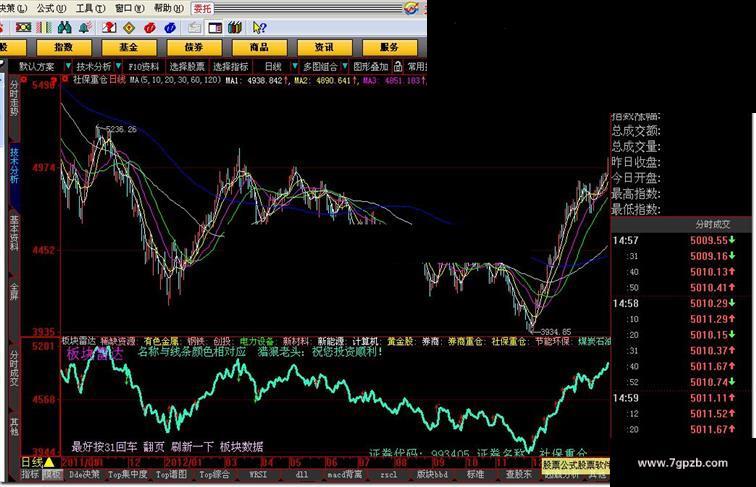Viewport: 756px width, 487px height.
Task: Select the 板块bbd bottom tab
Action: (432, 474)
